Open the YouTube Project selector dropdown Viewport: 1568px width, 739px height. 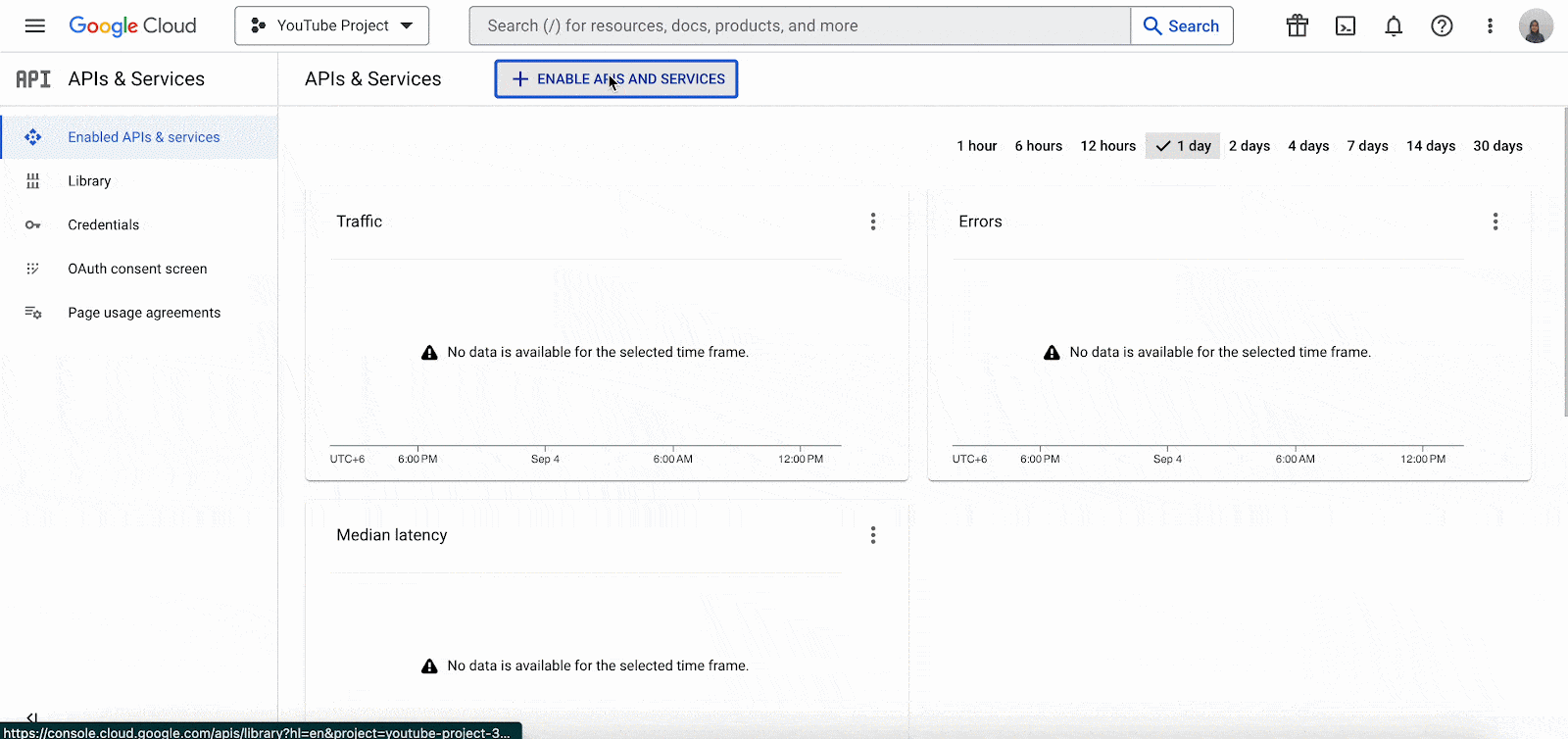(332, 25)
